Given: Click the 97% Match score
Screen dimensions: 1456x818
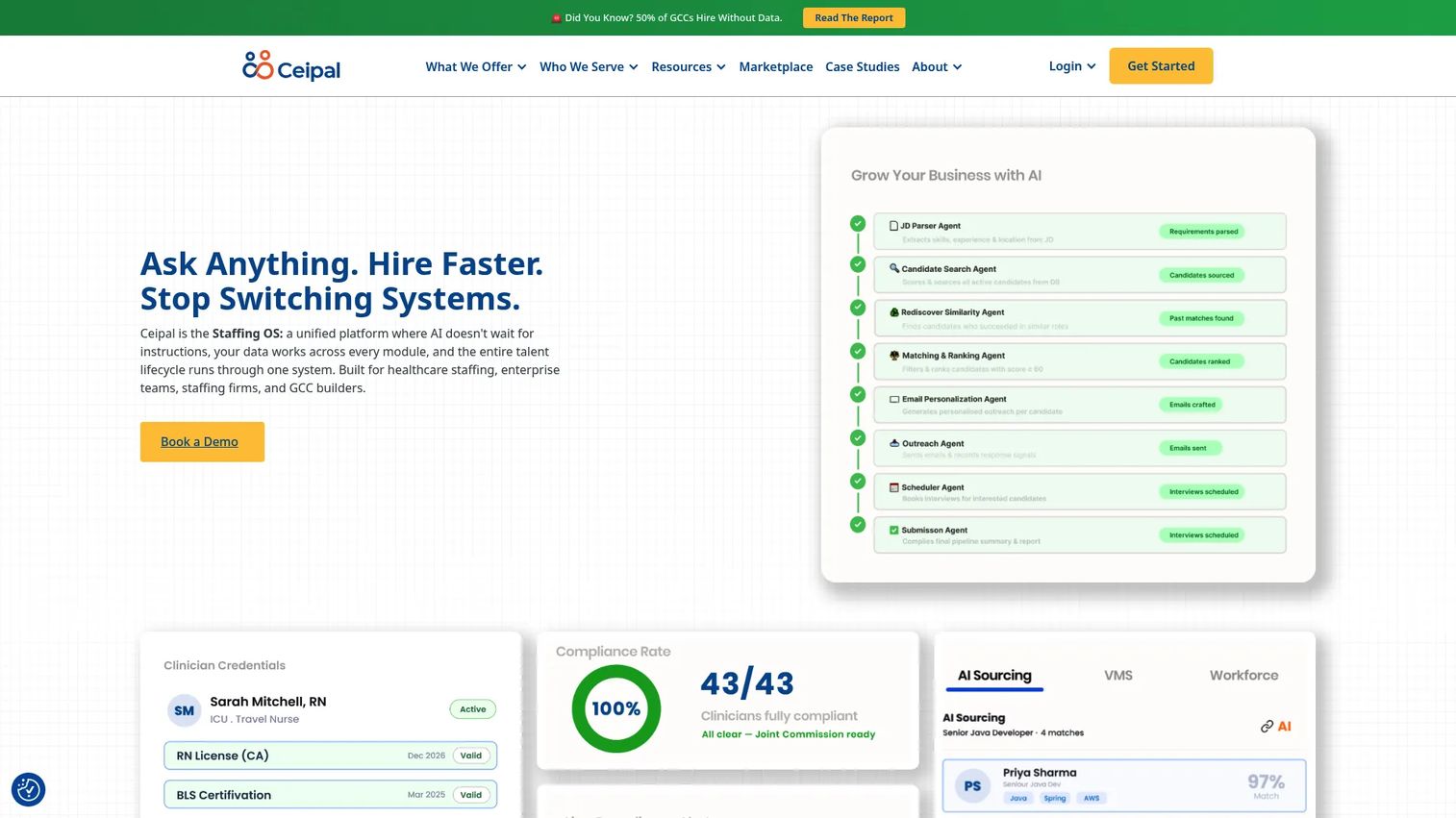Looking at the screenshot, I should (x=1266, y=785).
